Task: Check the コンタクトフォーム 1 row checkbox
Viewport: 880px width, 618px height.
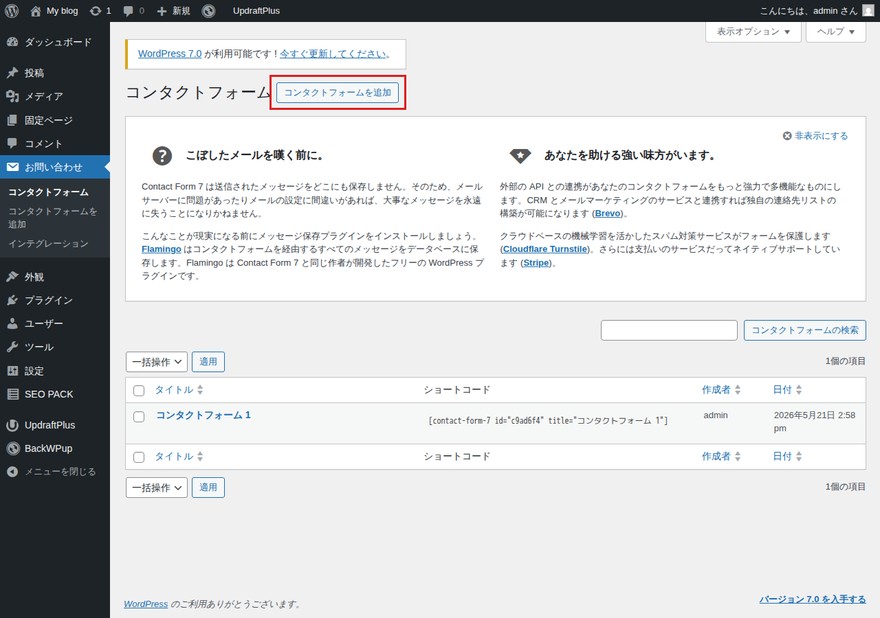Action: [x=139, y=416]
